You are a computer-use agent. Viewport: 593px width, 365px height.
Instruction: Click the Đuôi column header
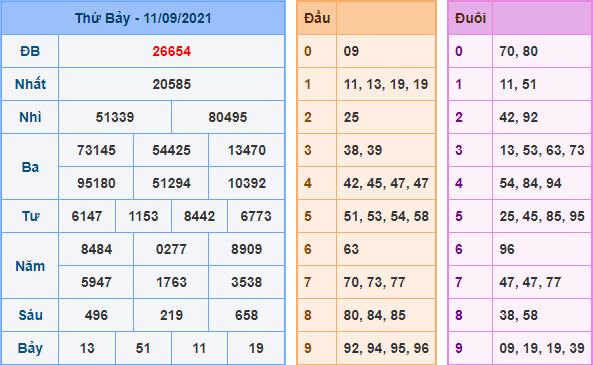point(470,18)
